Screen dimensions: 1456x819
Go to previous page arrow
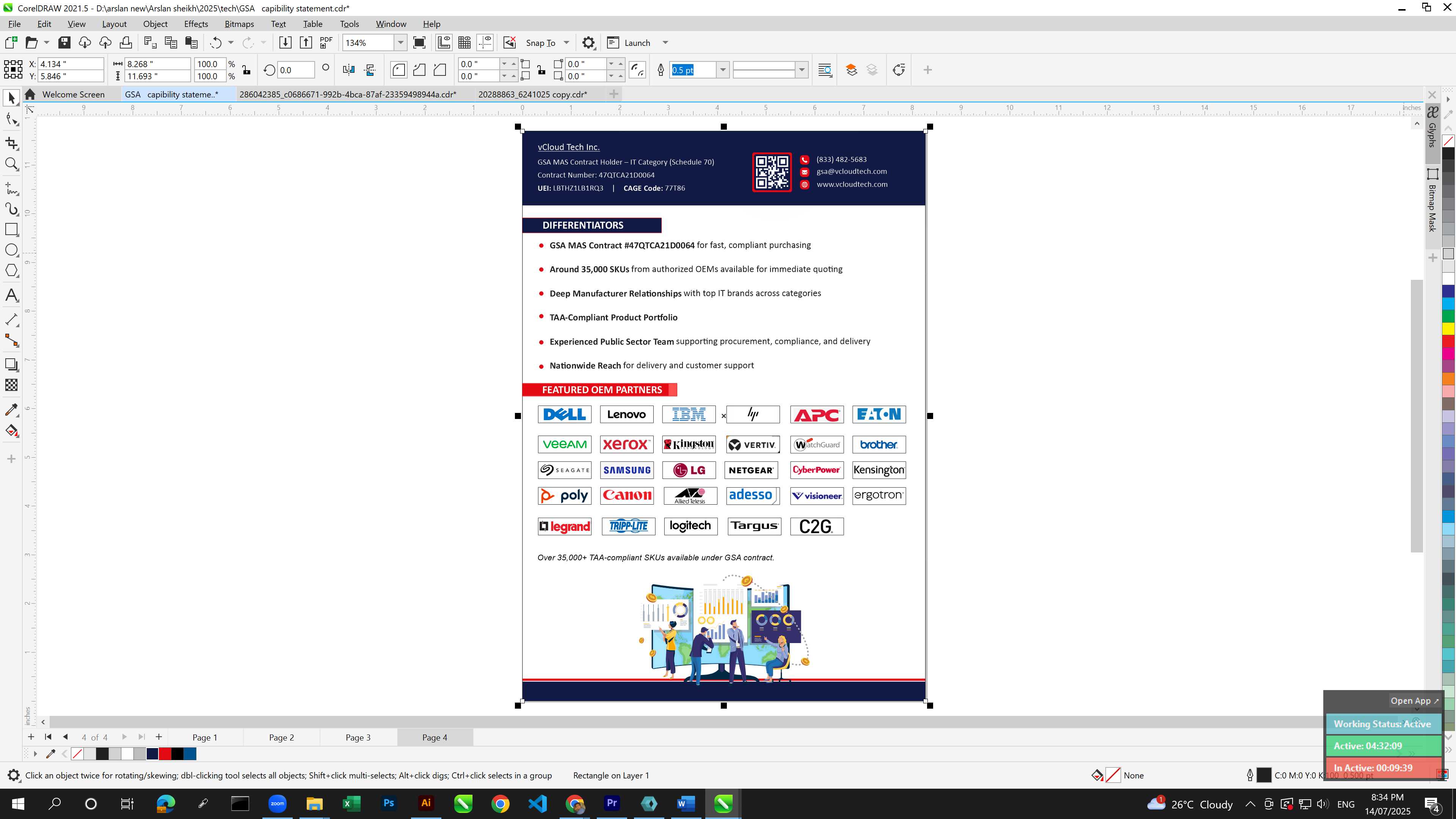66,737
